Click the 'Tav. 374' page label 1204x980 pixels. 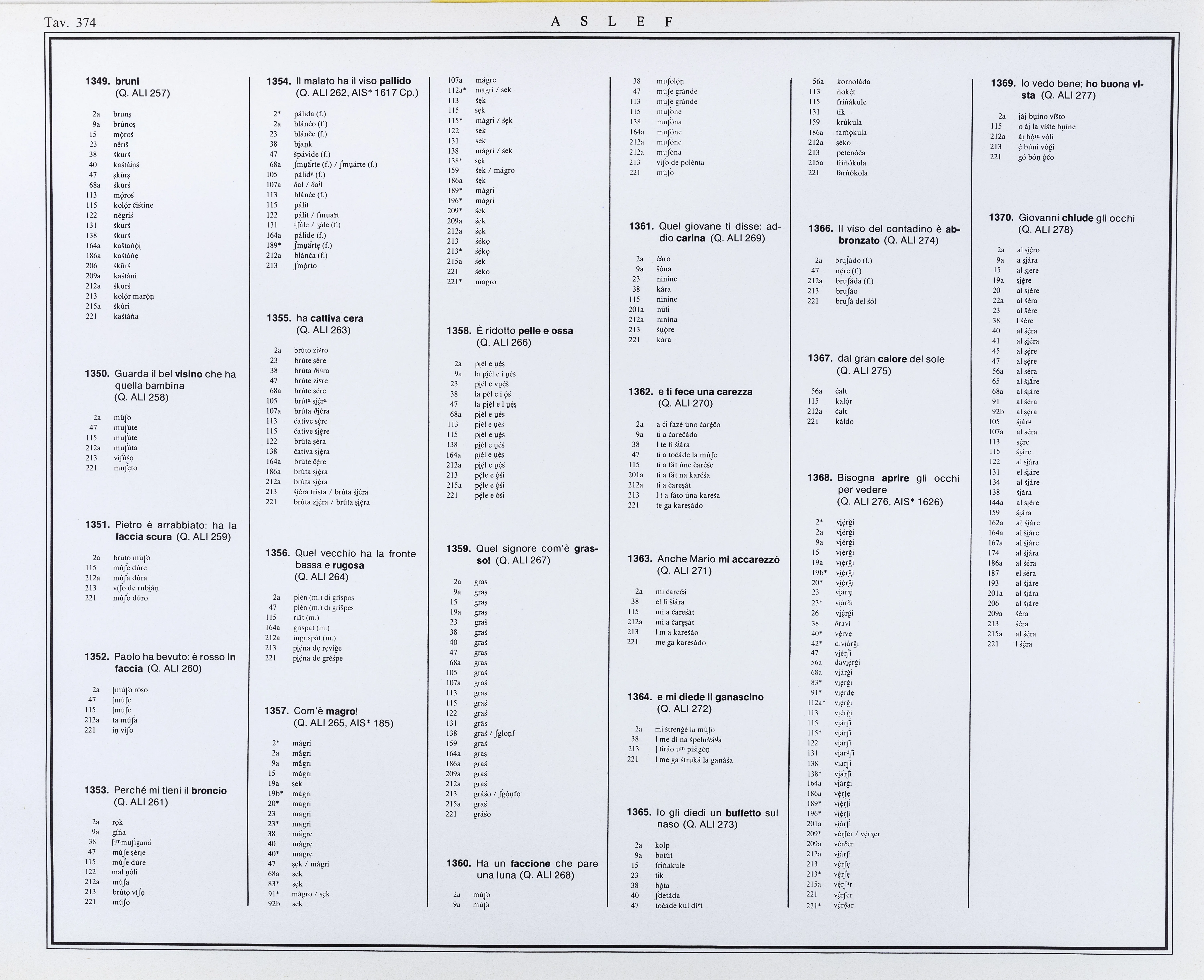pyautogui.click(x=70, y=23)
